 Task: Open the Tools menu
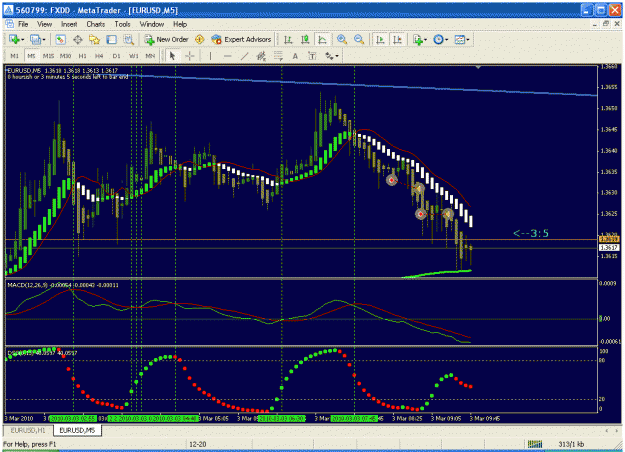tap(122, 24)
